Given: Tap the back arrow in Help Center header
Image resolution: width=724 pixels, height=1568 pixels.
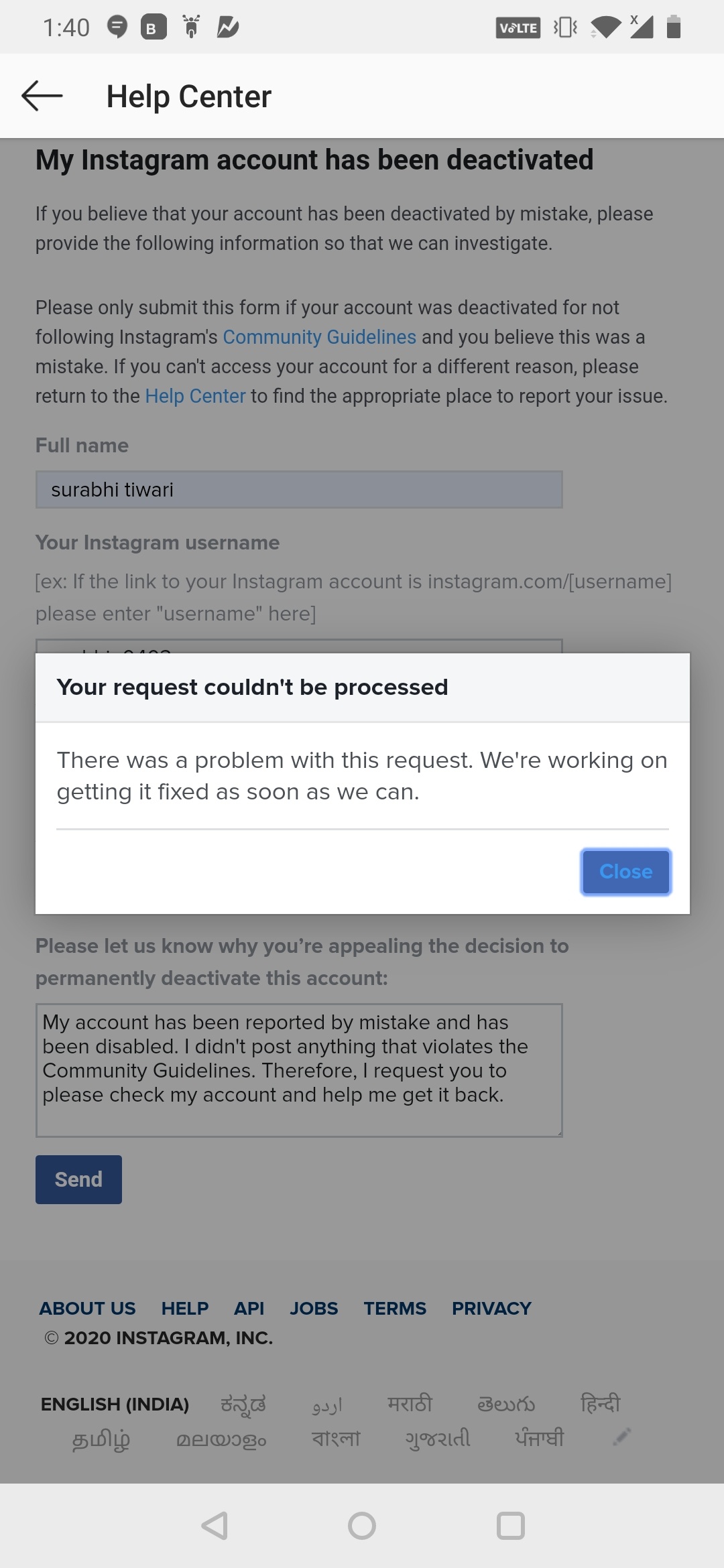Looking at the screenshot, I should pos(42,96).
